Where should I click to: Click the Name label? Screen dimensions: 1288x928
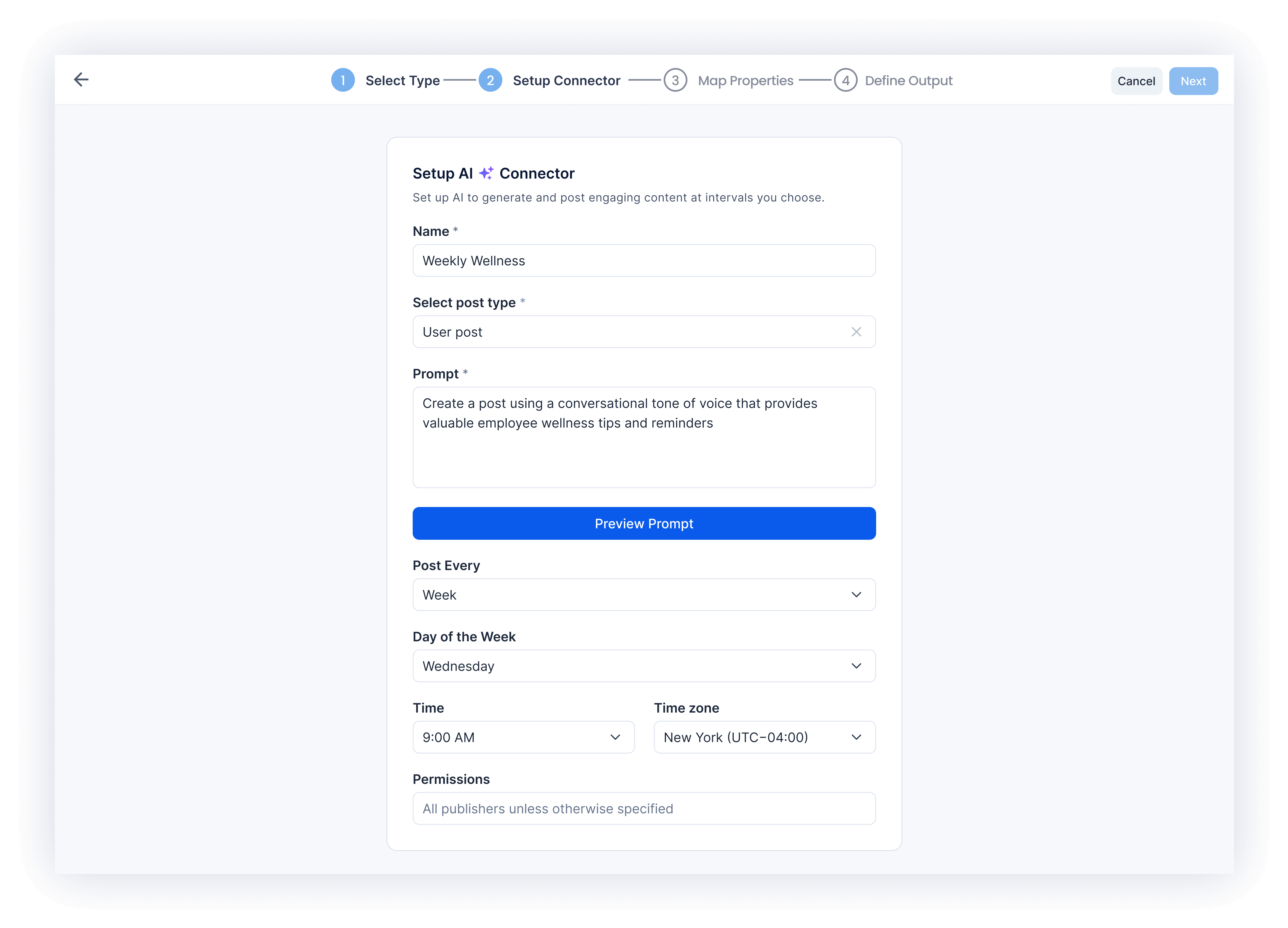click(431, 231)
